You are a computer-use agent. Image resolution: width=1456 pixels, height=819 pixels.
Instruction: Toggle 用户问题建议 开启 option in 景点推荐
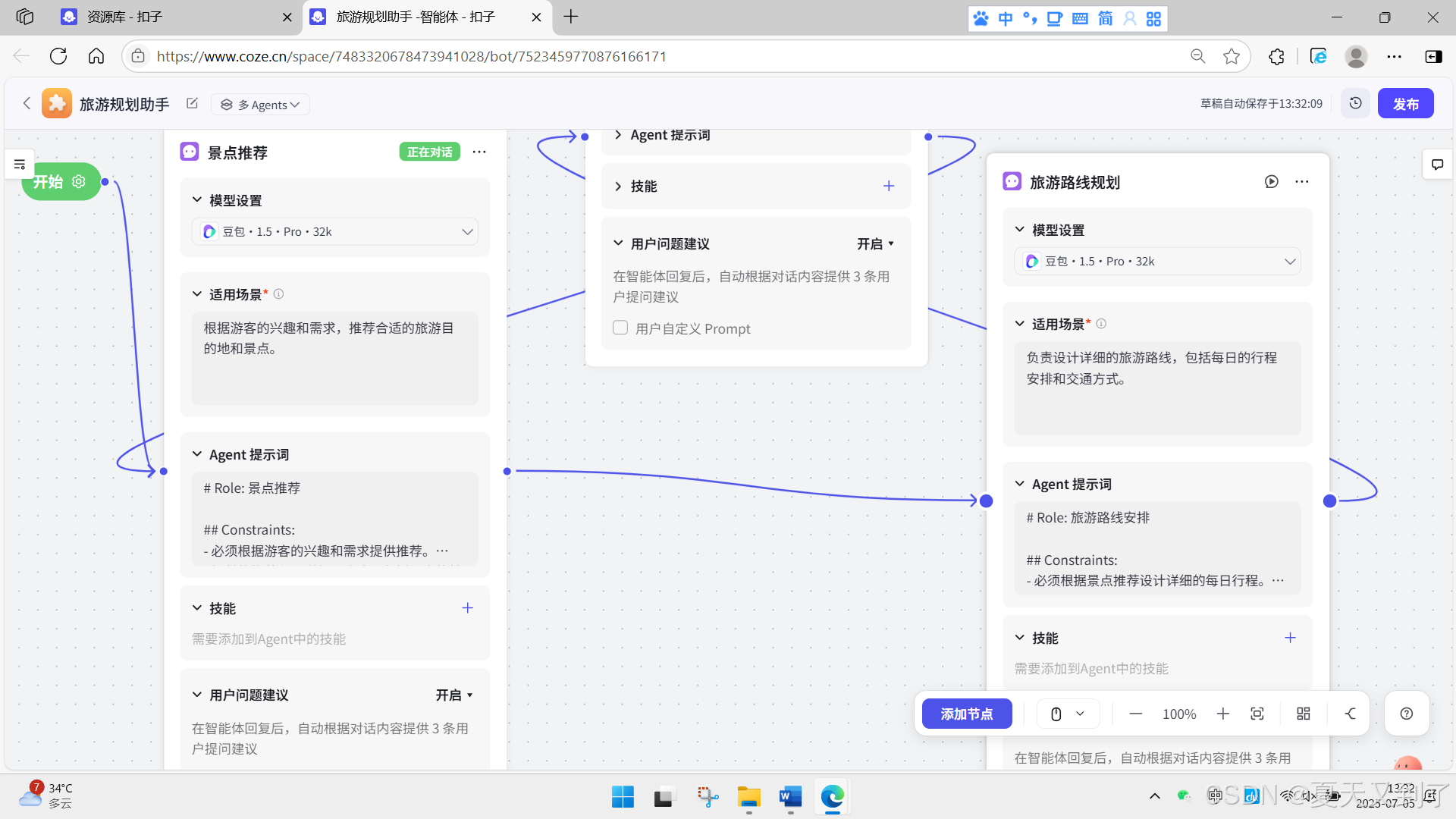click(454, 695)
